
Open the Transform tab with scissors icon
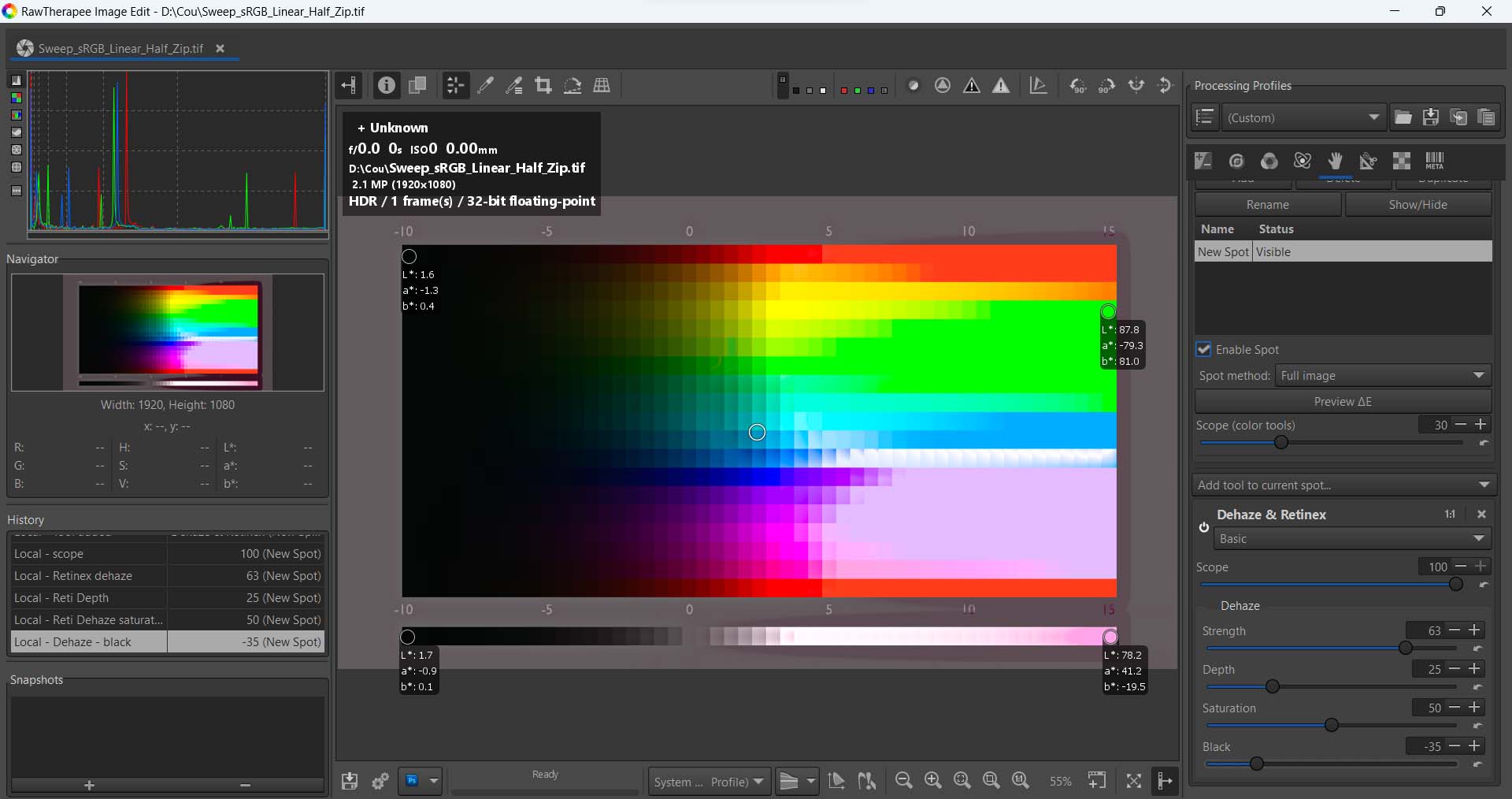click(1368, 161)
